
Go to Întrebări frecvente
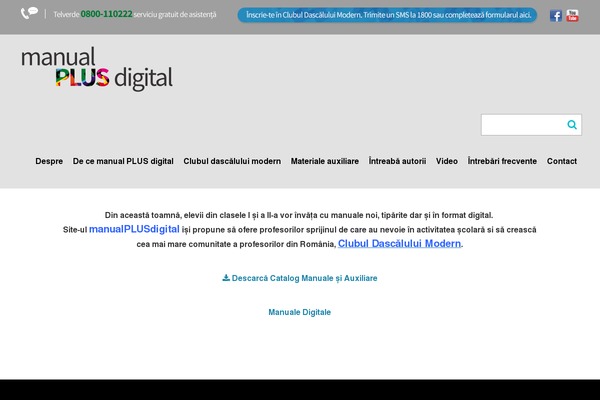point(502,161)
